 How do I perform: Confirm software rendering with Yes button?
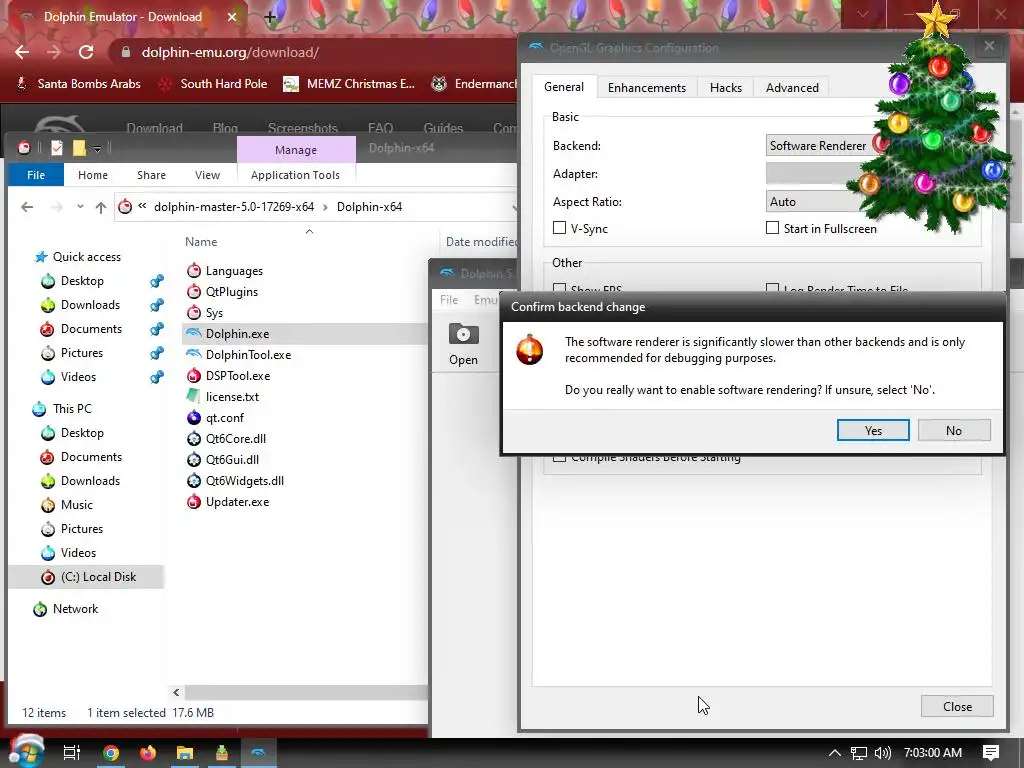[872, 430]
